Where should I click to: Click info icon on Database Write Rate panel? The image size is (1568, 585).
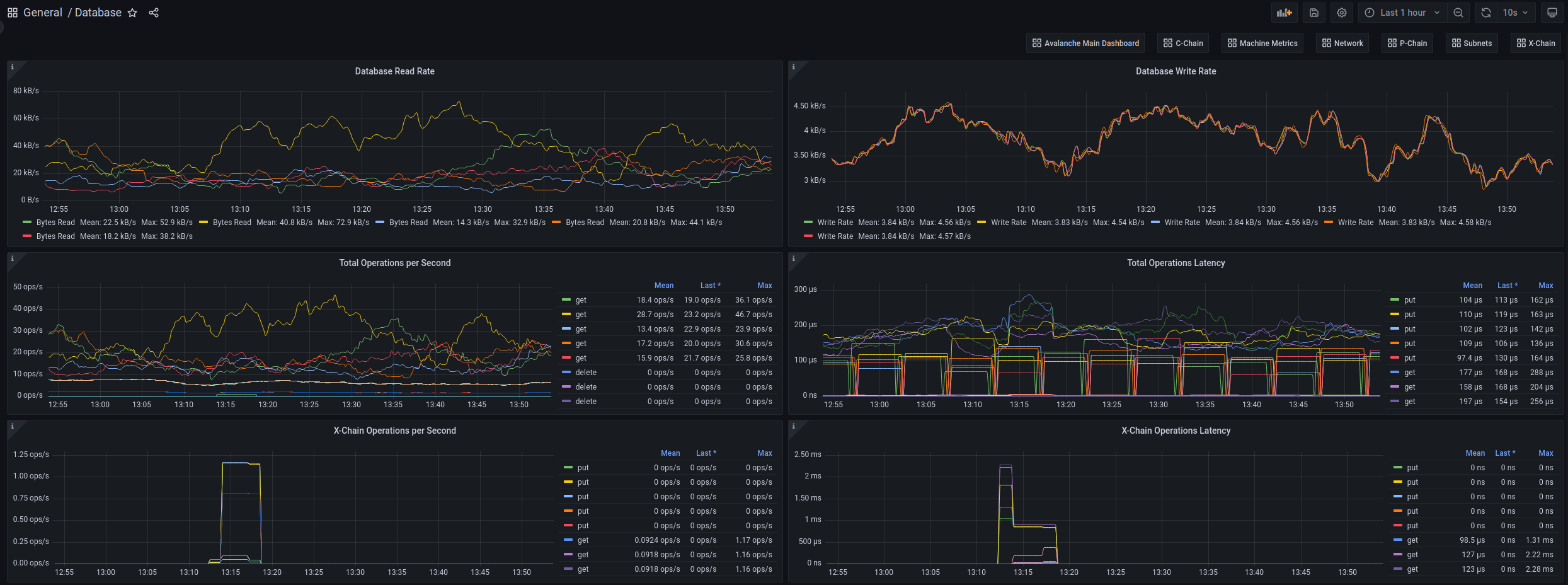click(793, 67)
